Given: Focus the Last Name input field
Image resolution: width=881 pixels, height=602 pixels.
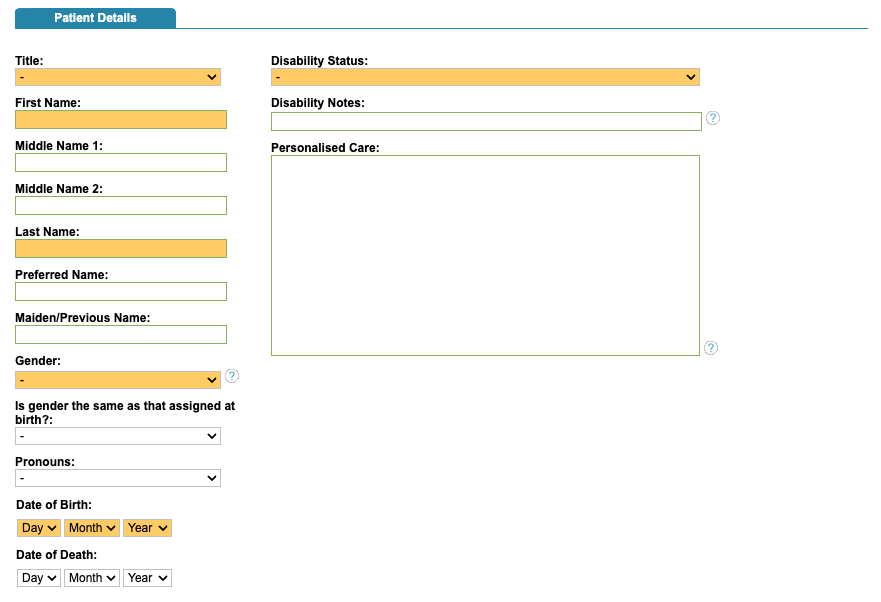Looking at the screenshot, I should tap(121, 249).
